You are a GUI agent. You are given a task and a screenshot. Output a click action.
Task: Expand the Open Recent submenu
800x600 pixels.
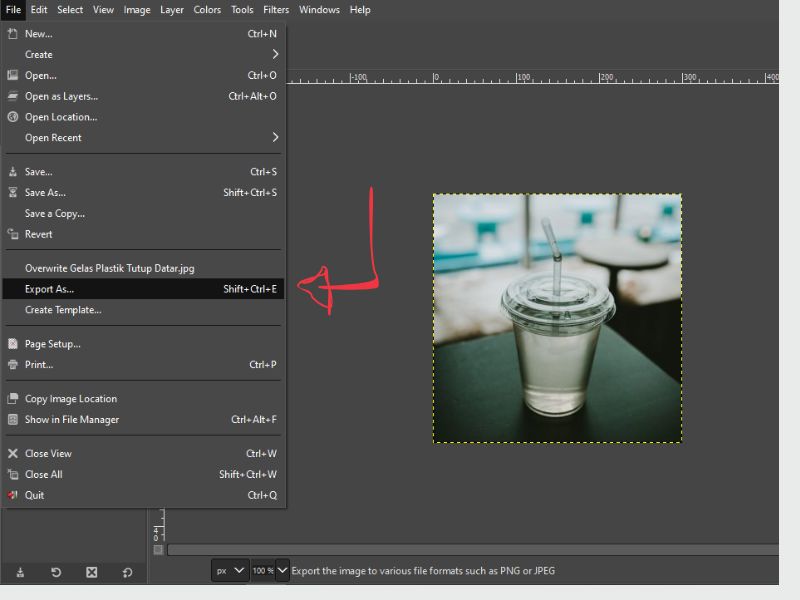[150, 138]
